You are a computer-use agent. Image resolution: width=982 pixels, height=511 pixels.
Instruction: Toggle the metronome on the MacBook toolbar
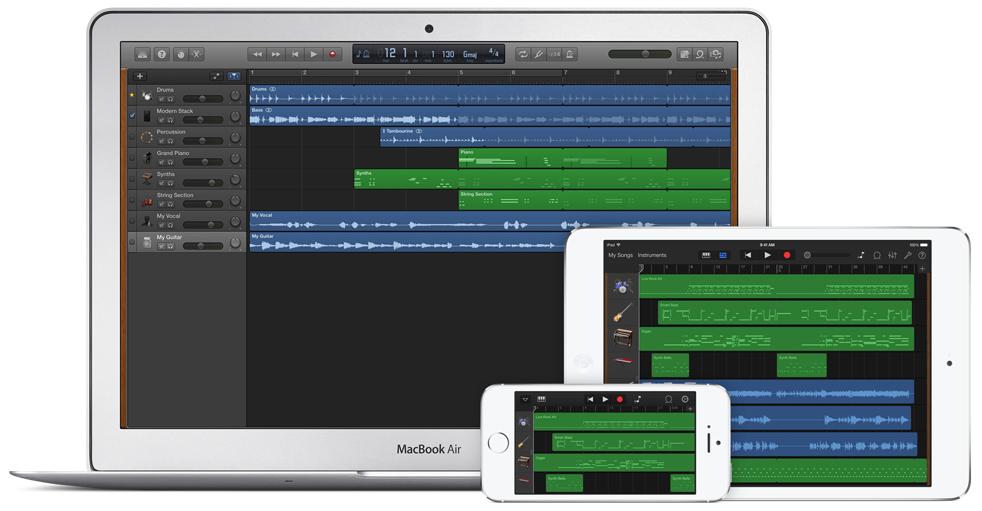(x=569, y=54)
